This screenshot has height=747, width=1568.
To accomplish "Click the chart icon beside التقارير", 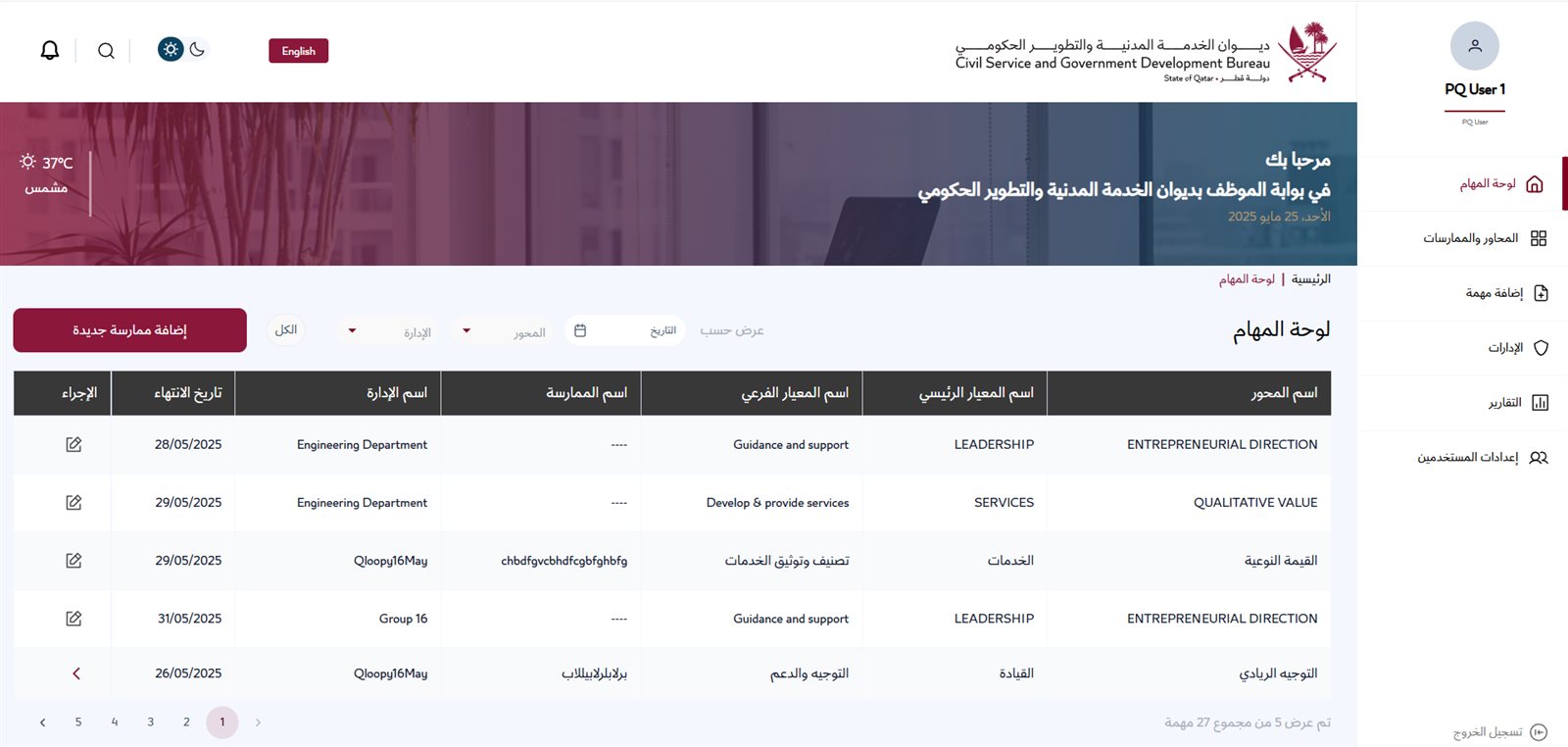I will [x=1540, y=403].
